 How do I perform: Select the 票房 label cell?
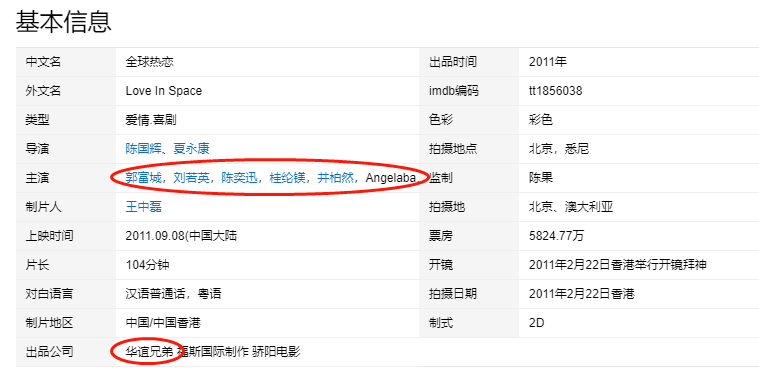[x=469, y=236]
